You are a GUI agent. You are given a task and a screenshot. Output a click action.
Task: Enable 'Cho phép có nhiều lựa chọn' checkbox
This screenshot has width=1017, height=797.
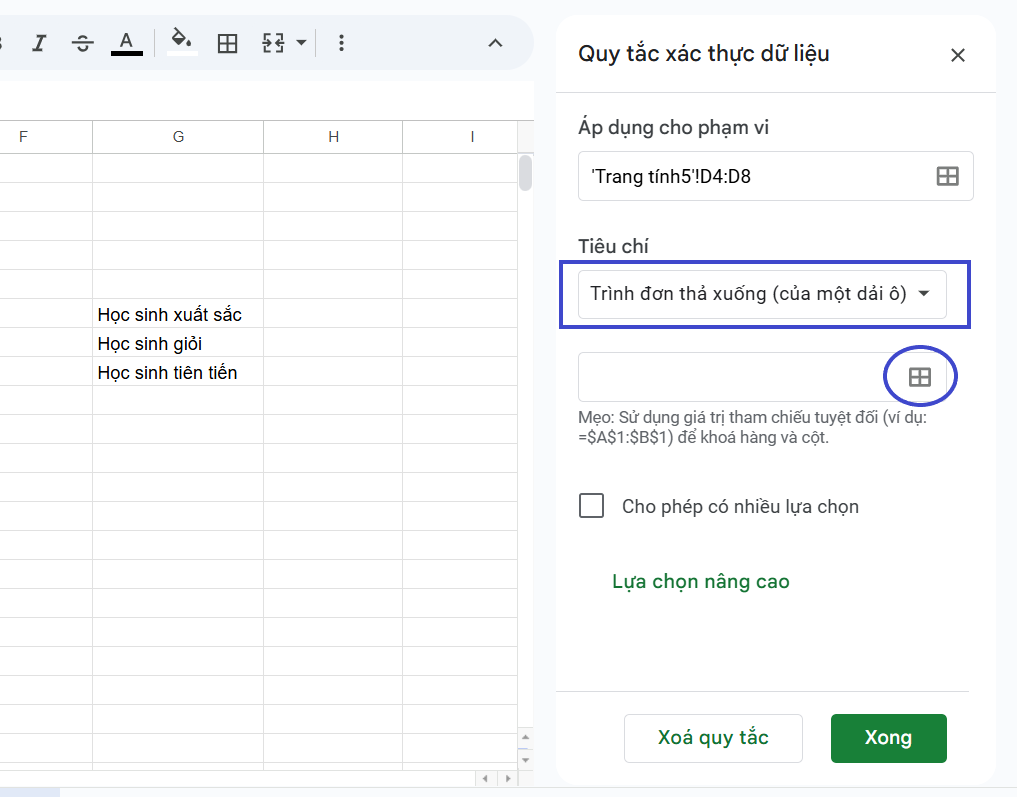tap(591, 506)
